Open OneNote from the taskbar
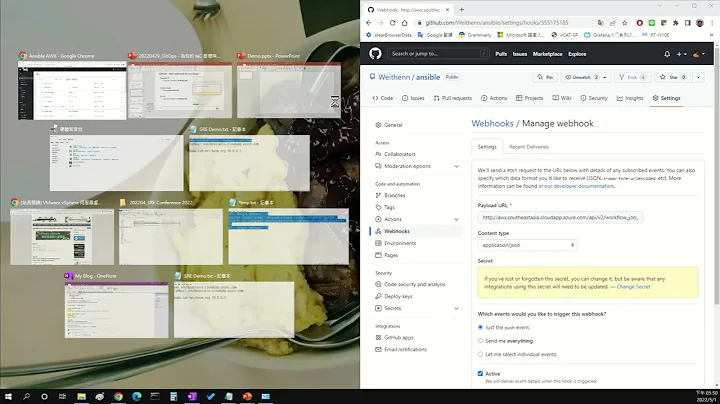The width and height of the screenshot is (720, 404). click(x=192, y=396)
